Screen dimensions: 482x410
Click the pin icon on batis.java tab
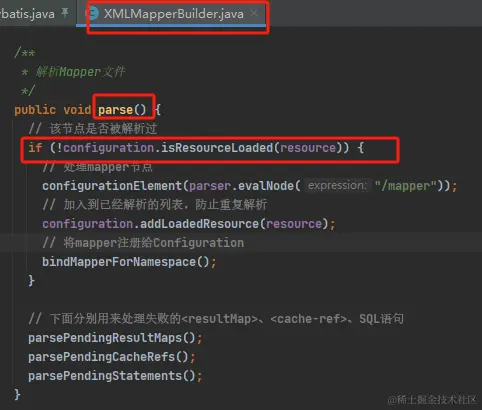[x=65, y=13]
